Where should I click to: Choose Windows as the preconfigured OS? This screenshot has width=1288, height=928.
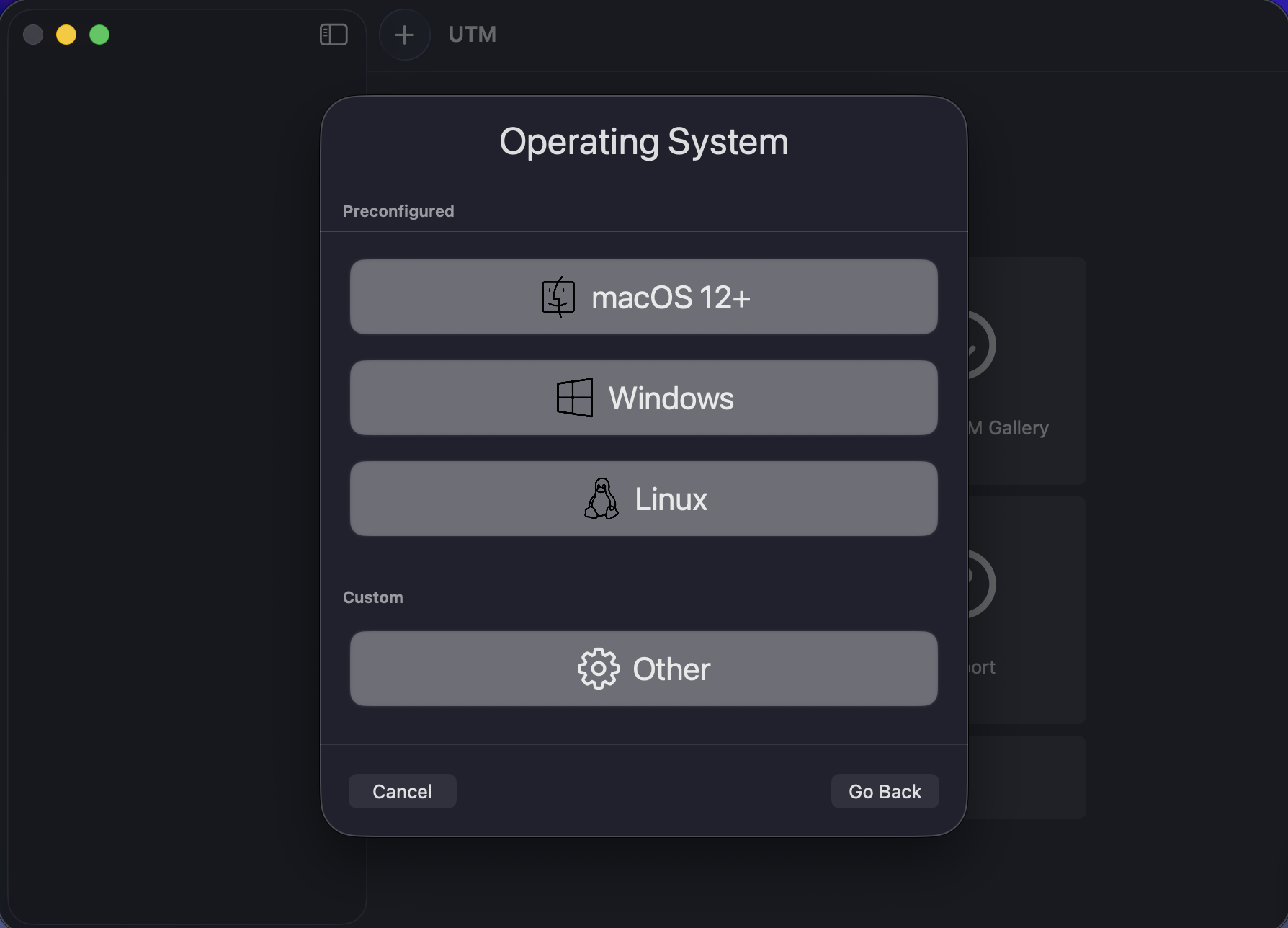point(643,397)
